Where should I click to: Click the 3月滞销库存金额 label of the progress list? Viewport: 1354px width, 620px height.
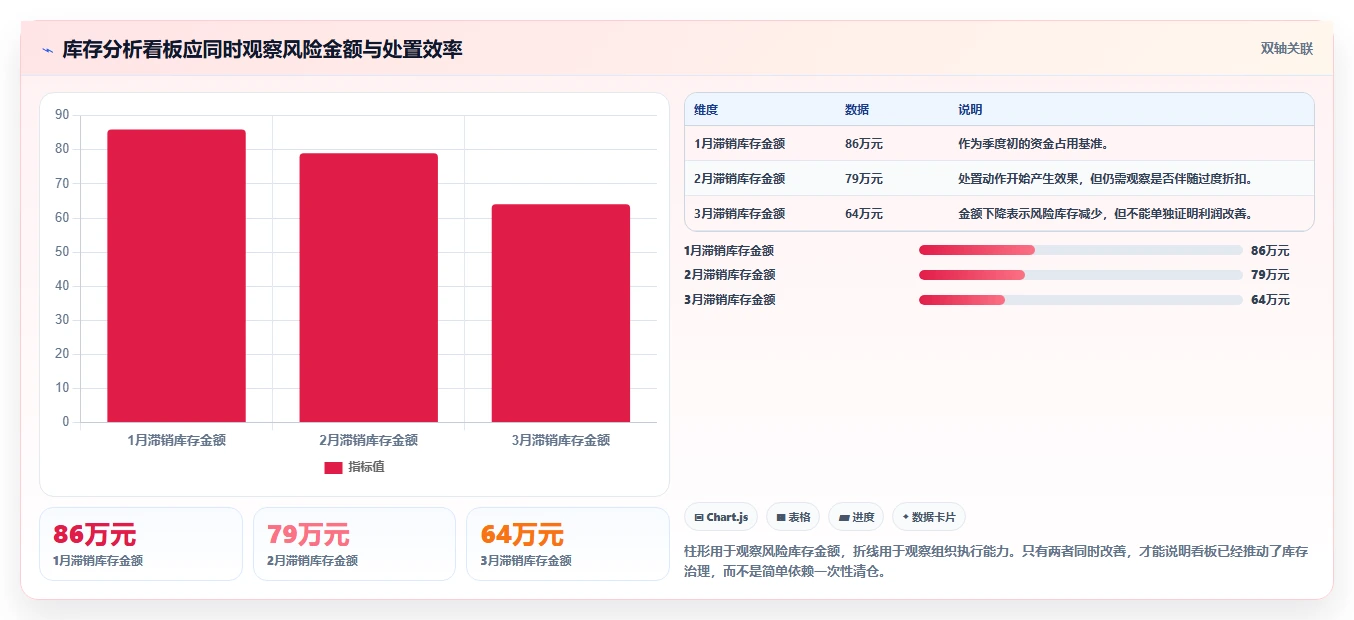point(729,300)
